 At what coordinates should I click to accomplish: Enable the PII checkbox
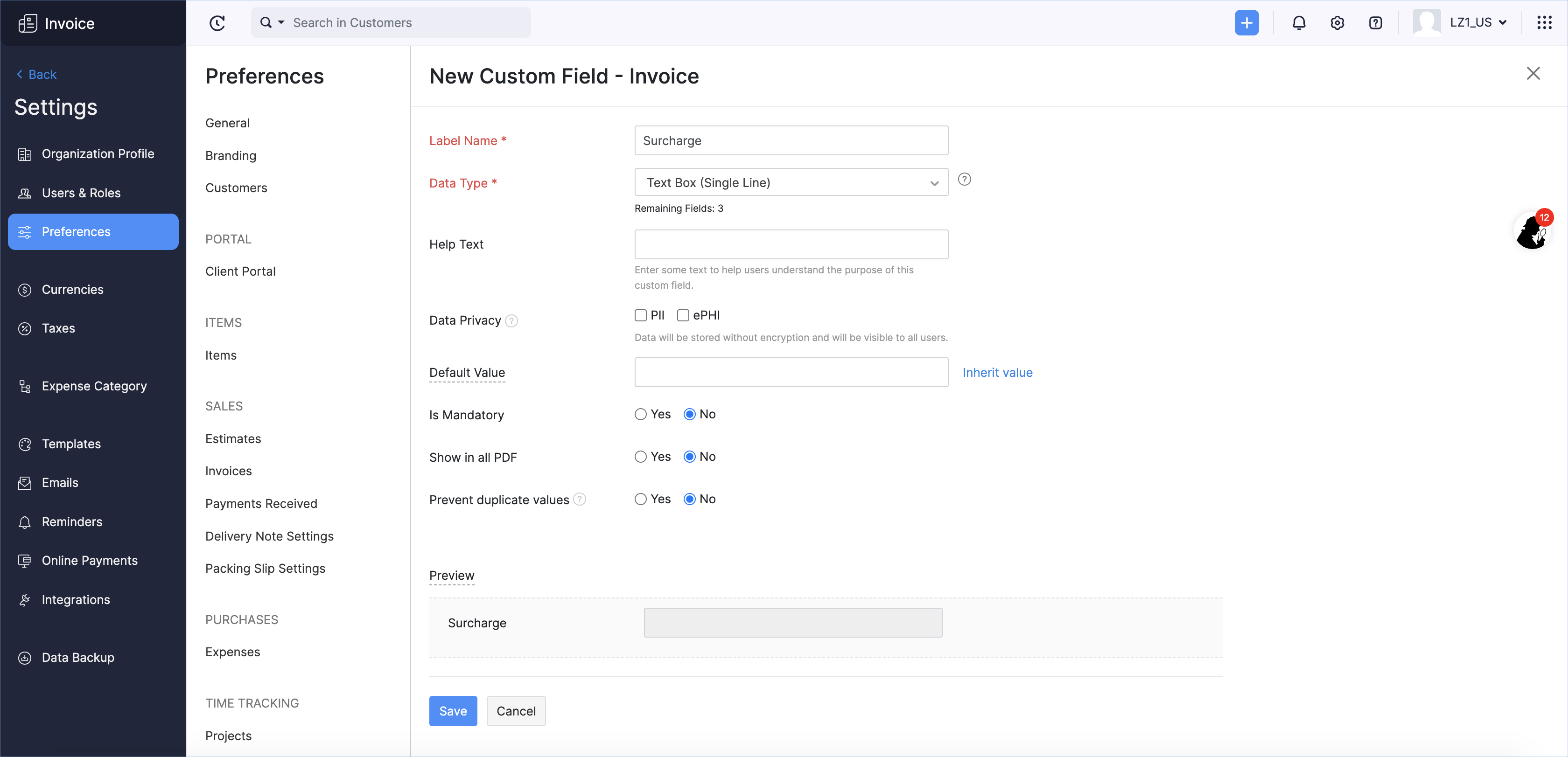point(640,315)
